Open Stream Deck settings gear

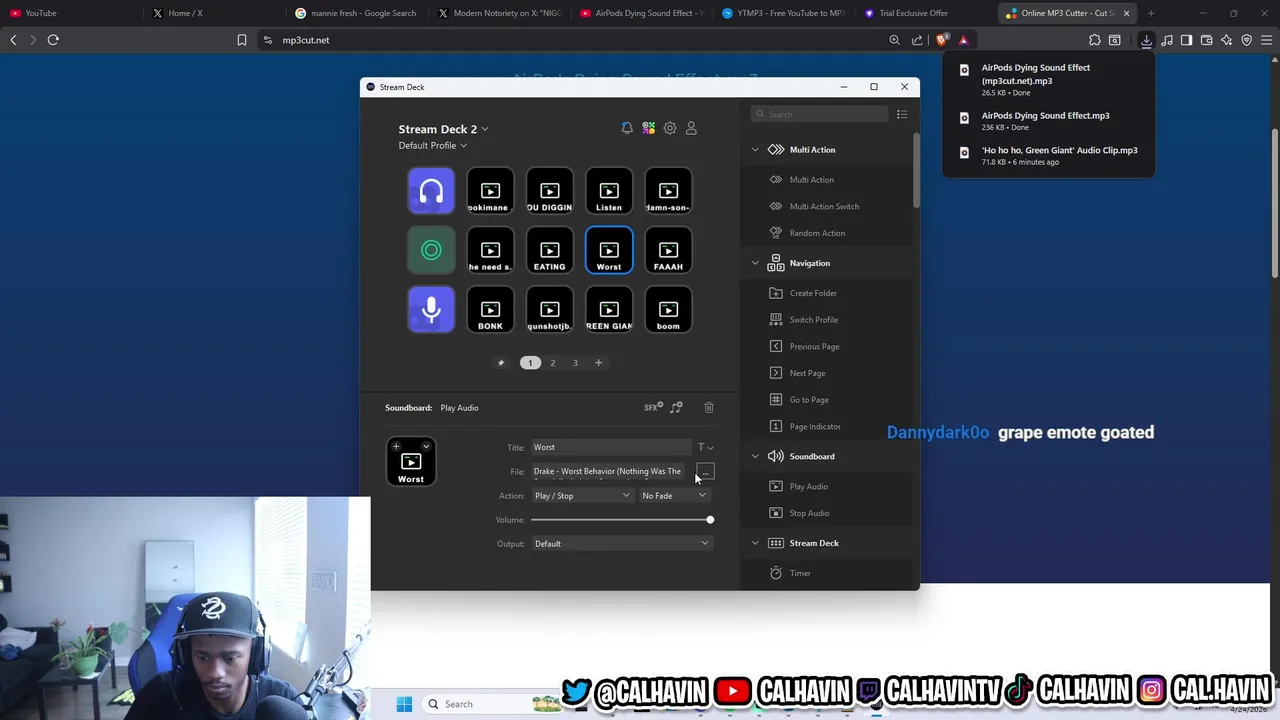[x=670, y=128]
